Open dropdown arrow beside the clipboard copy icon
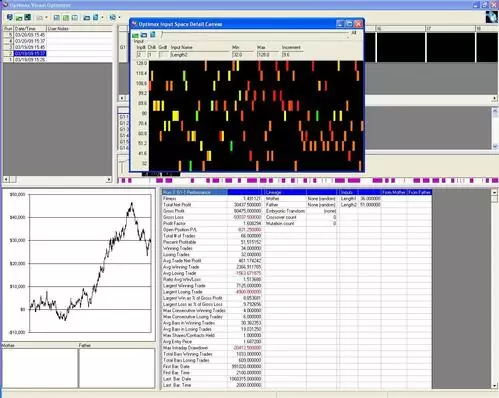 pyautogui.click(x=102, y=17)
